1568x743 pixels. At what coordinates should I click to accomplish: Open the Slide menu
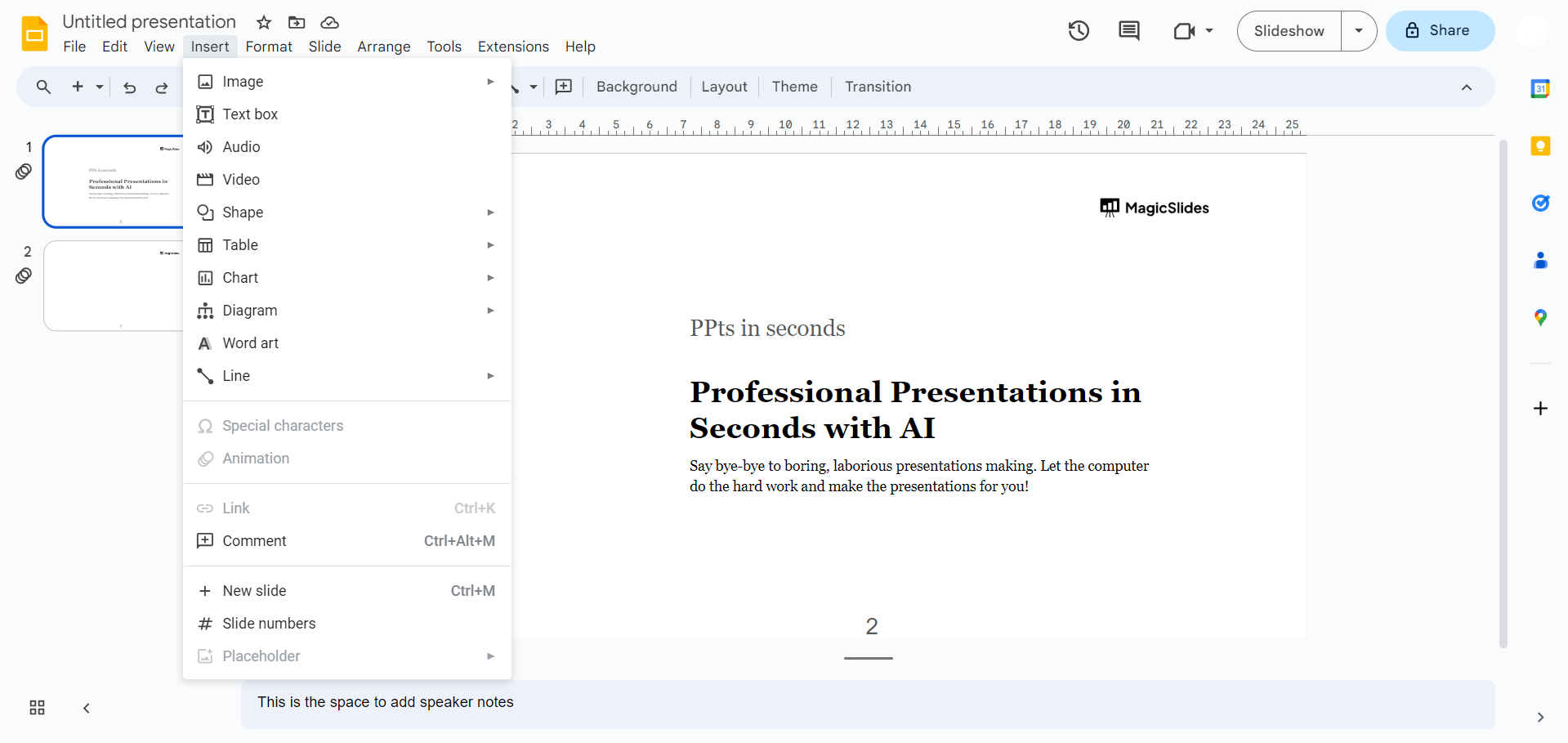coord(324,47)
